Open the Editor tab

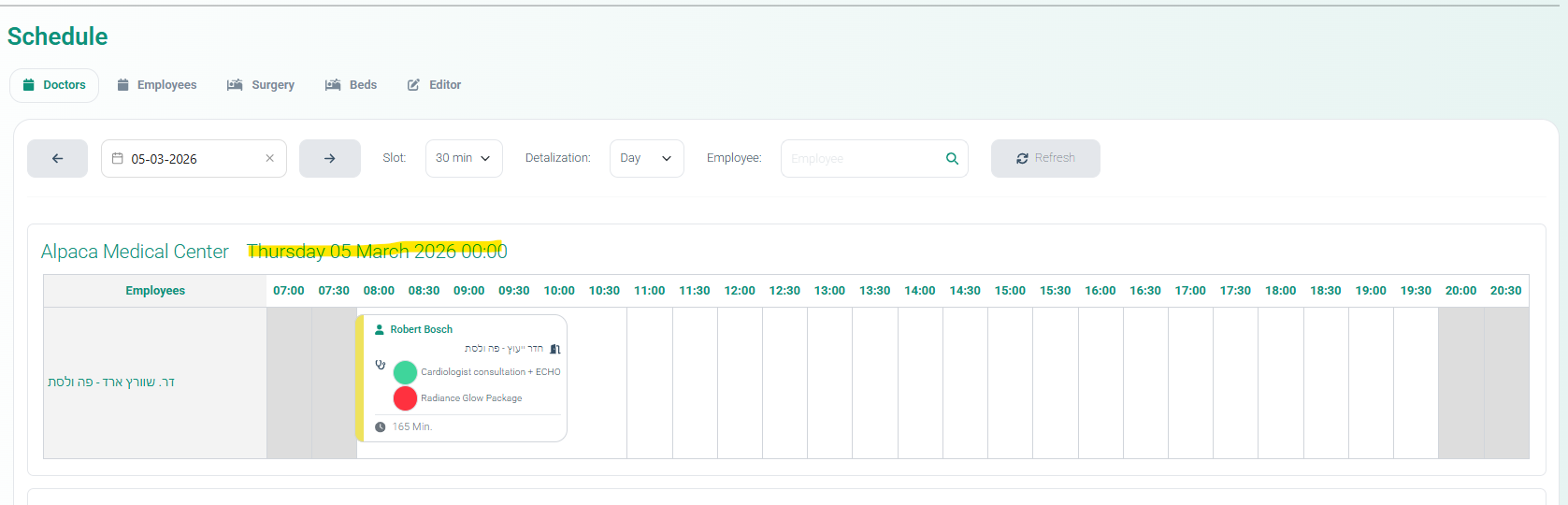click(435, 85)
